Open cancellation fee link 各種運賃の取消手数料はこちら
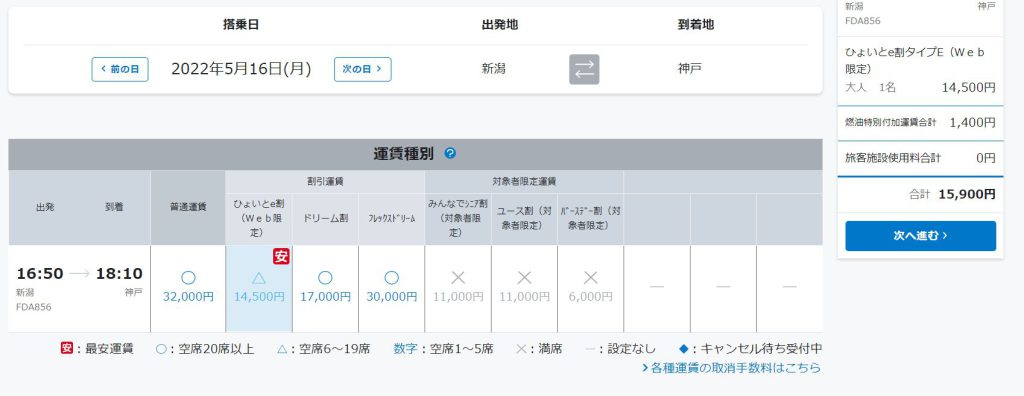This screenshot has width=1024, height=396. (x=731, y=368)
